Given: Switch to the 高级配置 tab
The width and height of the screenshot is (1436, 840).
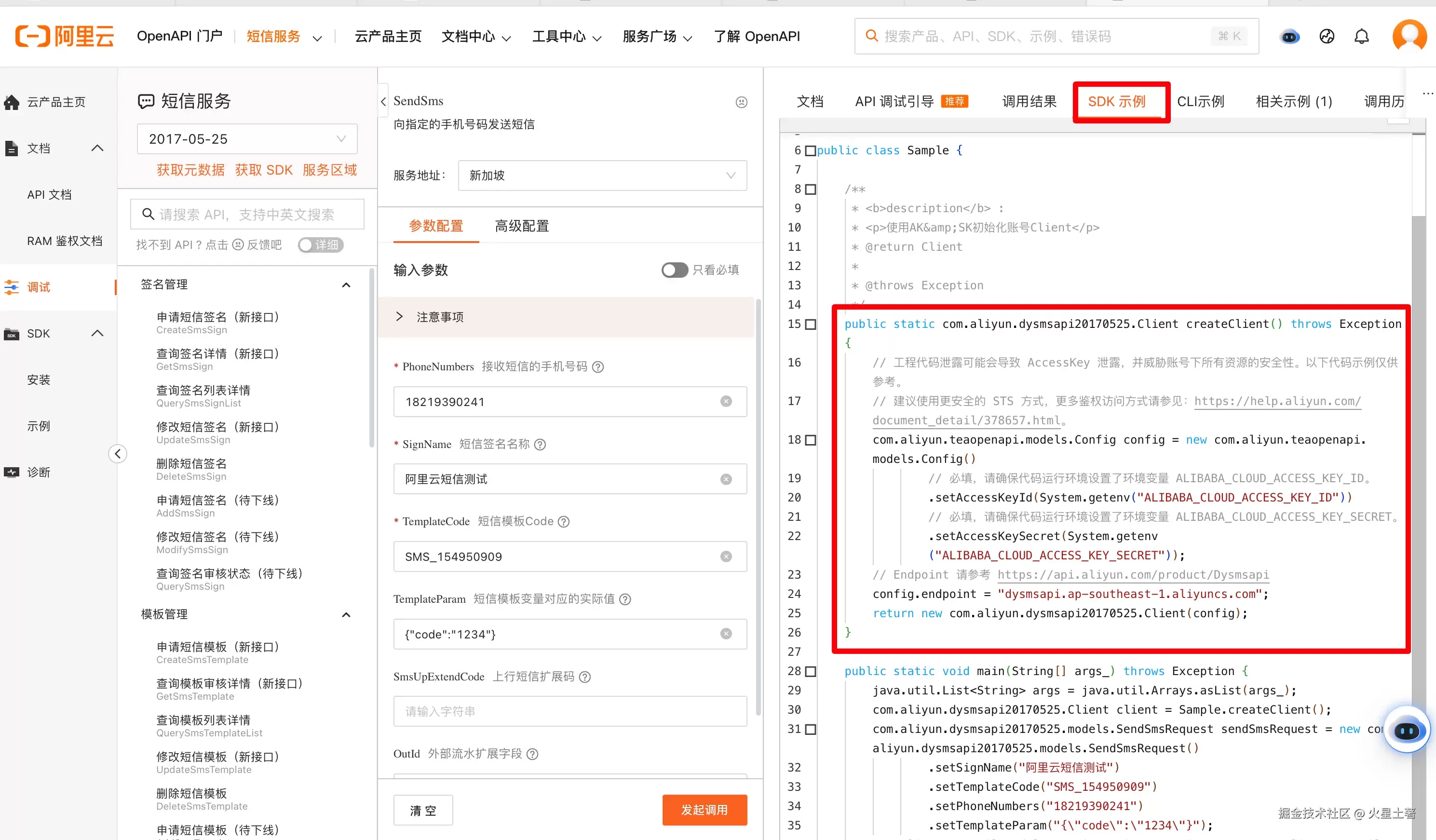Looking at the screenshot, I should point(521,226).
